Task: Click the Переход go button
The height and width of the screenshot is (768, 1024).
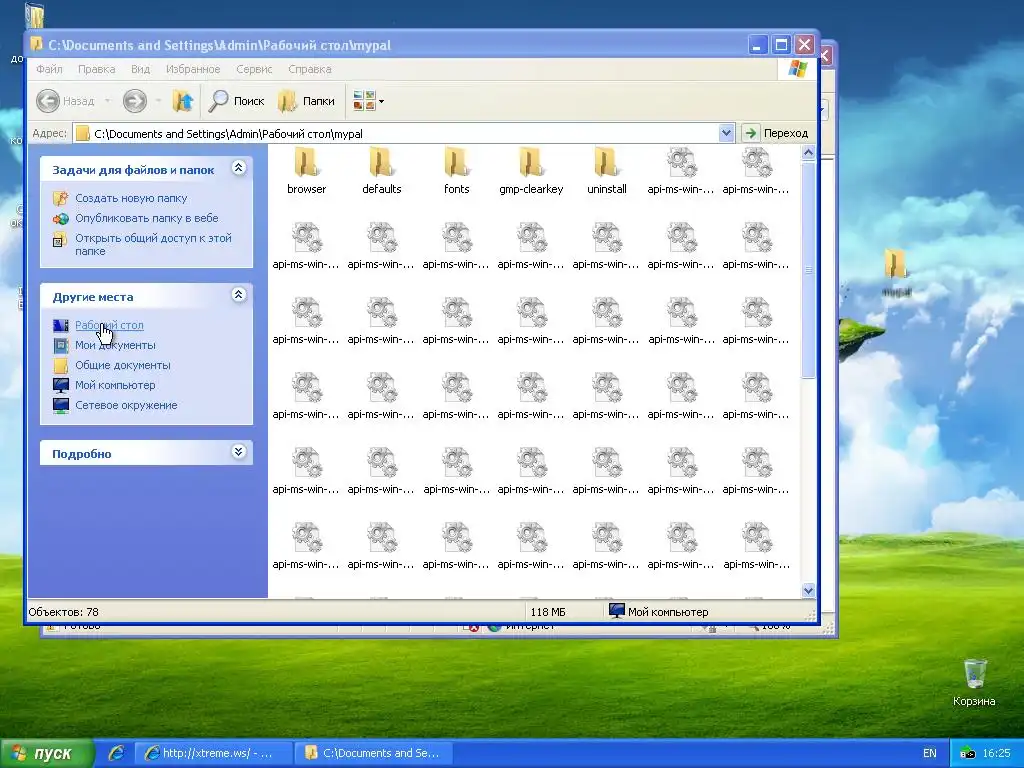Action: (777, 133)
